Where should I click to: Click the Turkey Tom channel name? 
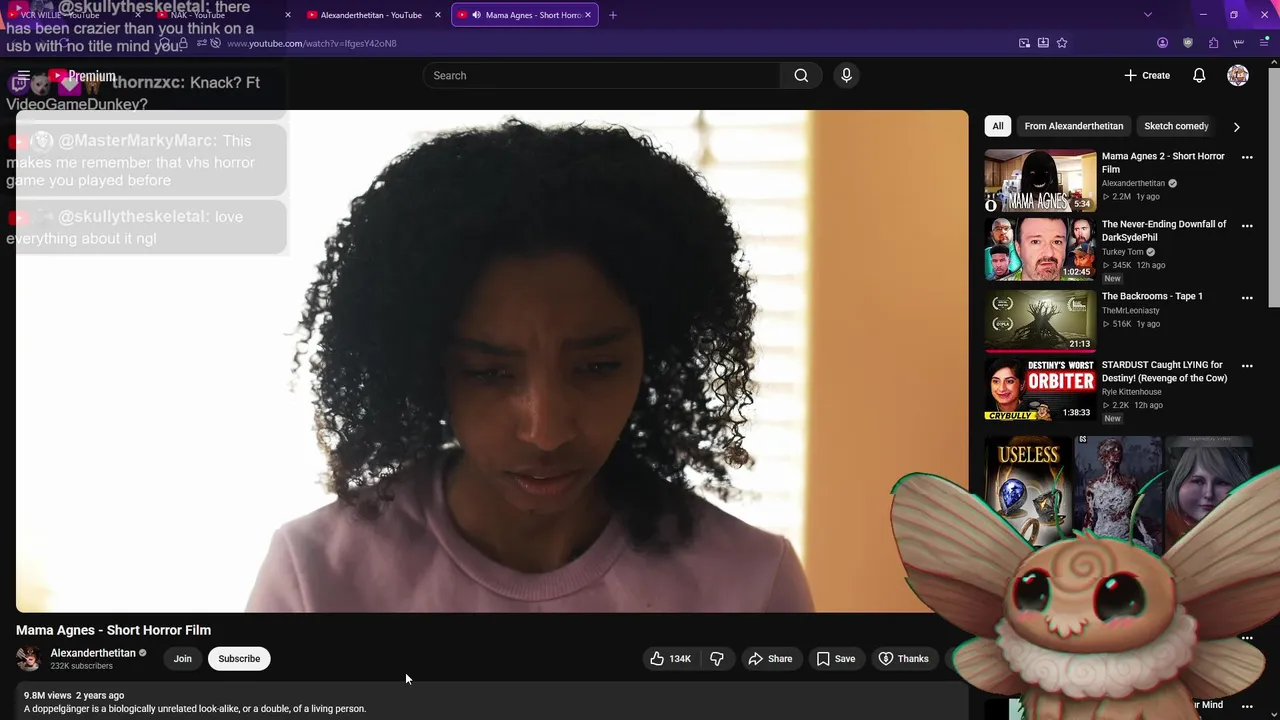1122,252
